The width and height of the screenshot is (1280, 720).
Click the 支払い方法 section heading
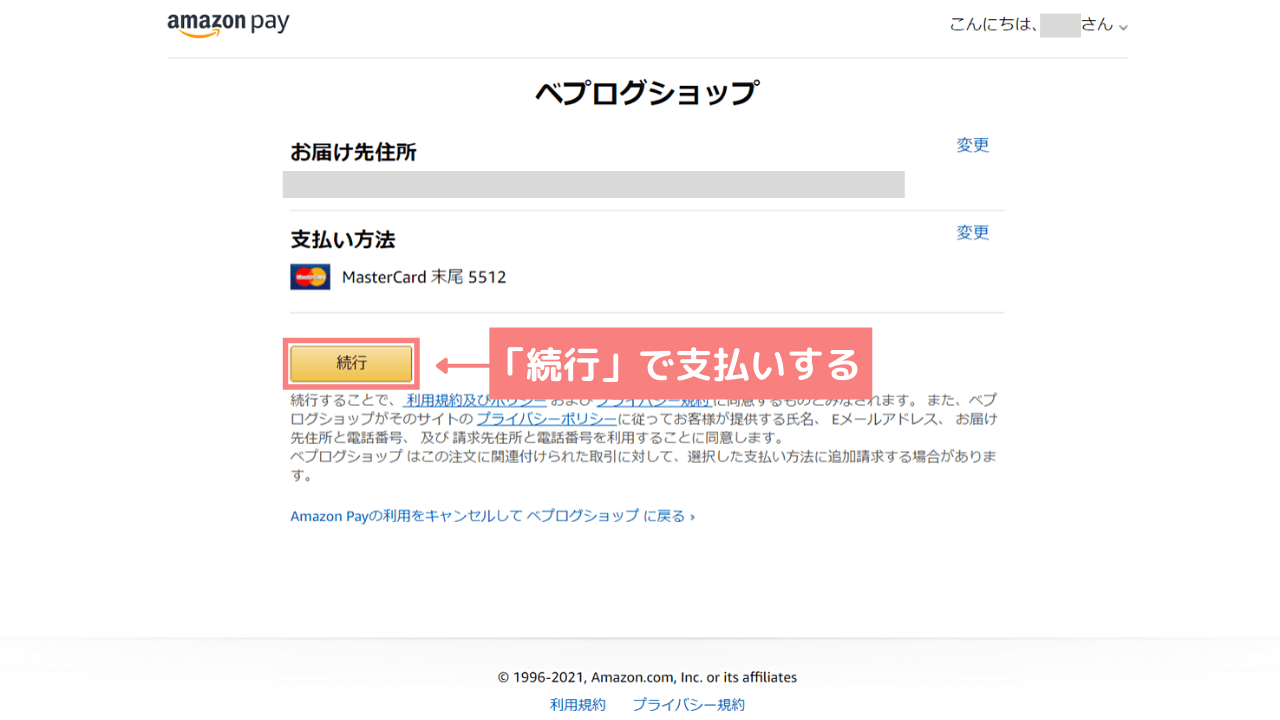(x=343, y=239)
